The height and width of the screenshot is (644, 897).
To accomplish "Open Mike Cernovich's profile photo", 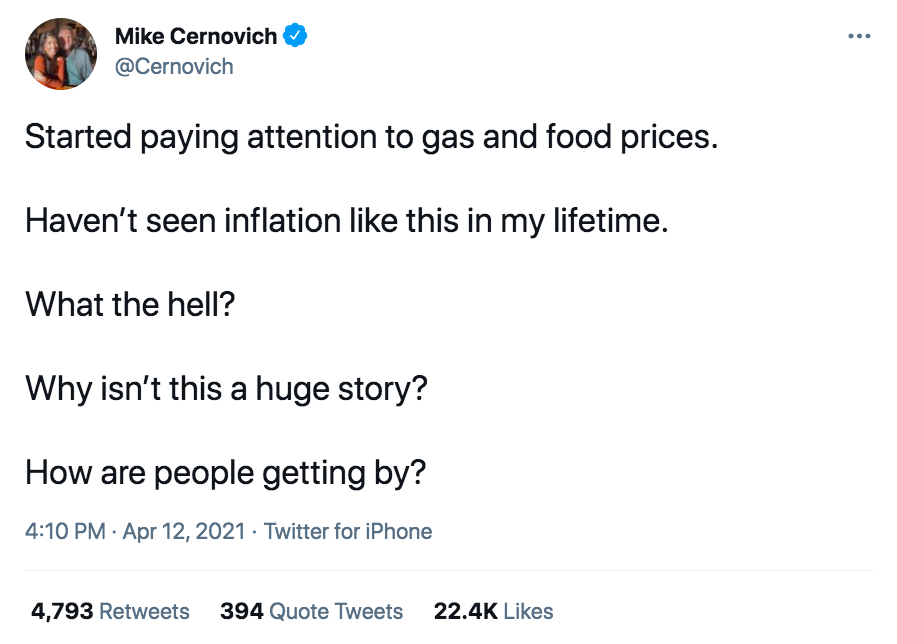I will click(61, 54).
